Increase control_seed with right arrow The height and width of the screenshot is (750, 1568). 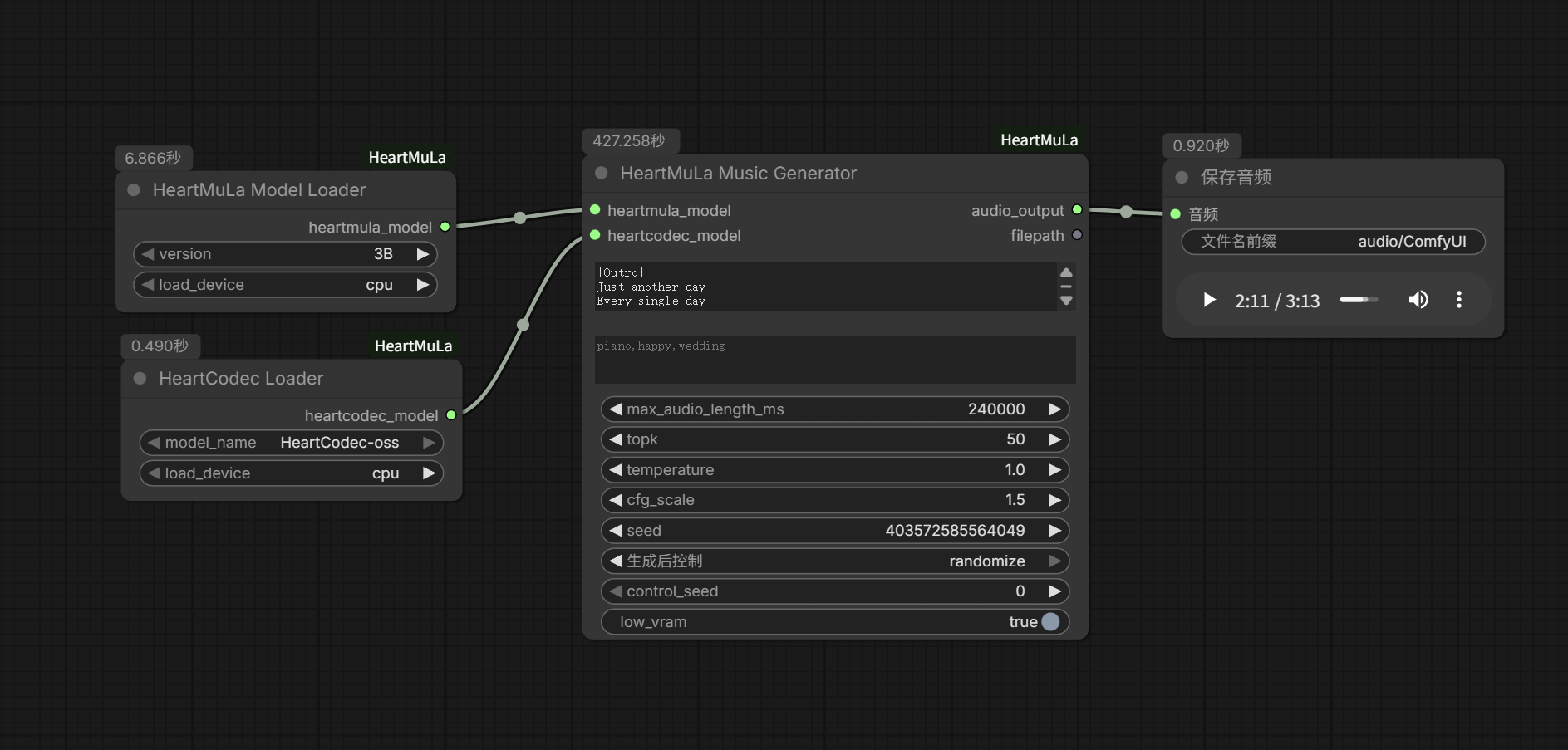[1054, 591]
